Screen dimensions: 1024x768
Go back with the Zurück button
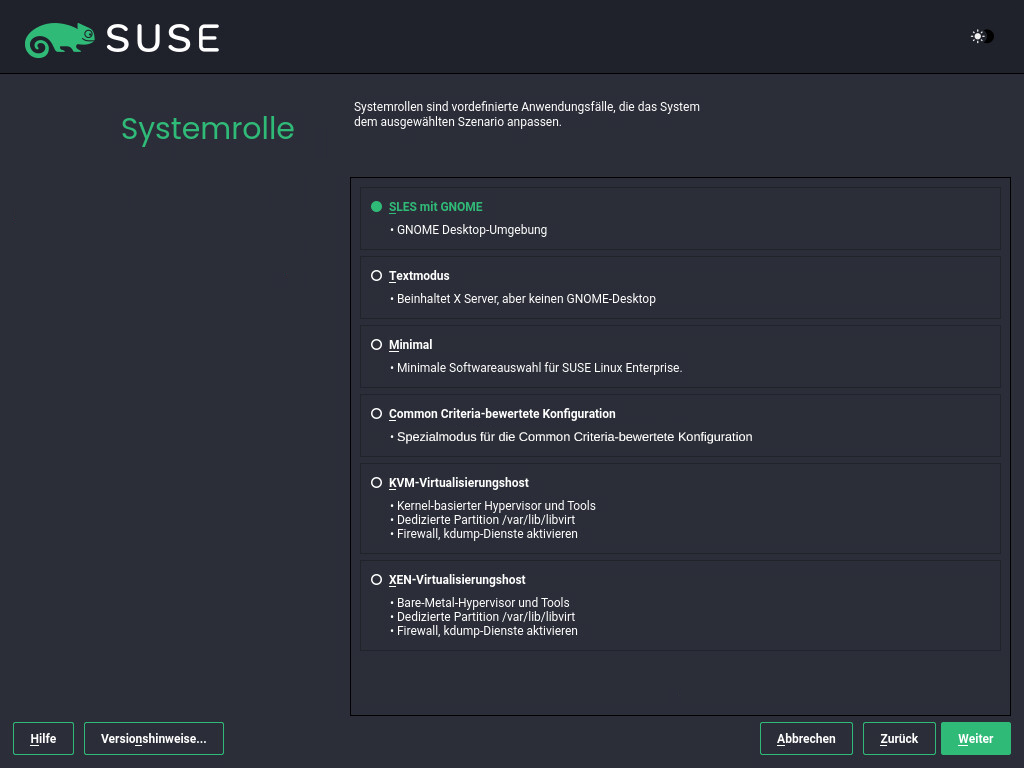click(x=899, y=739)
